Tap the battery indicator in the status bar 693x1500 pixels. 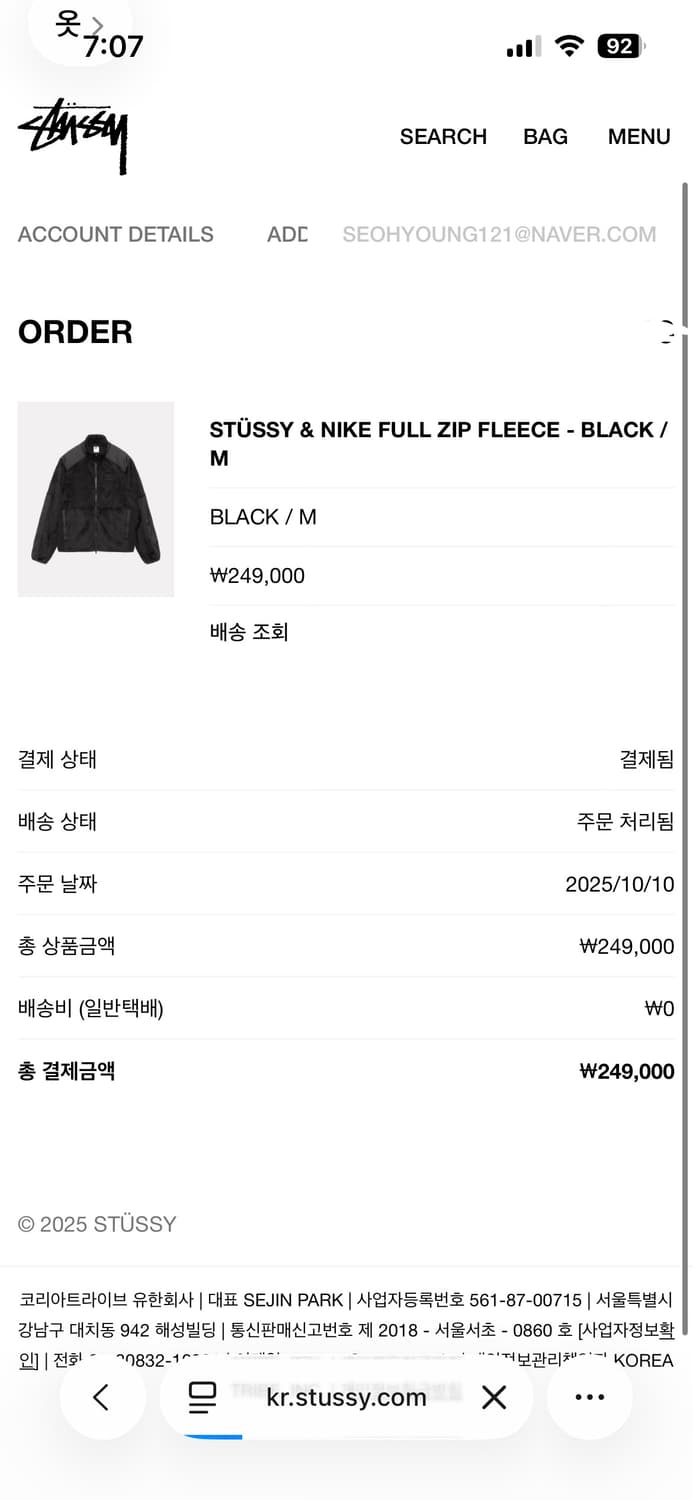[x=621, y=46]
